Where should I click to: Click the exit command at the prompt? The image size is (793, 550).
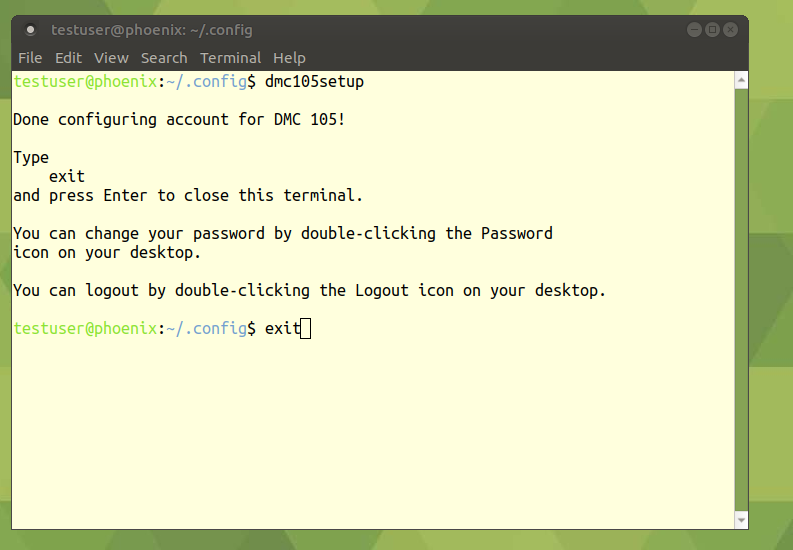[282, 329]
